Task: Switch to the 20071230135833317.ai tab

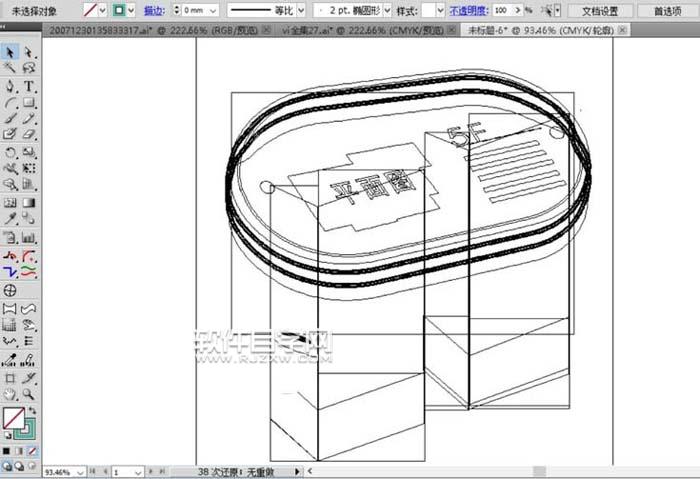Action: tap(153, 30)
